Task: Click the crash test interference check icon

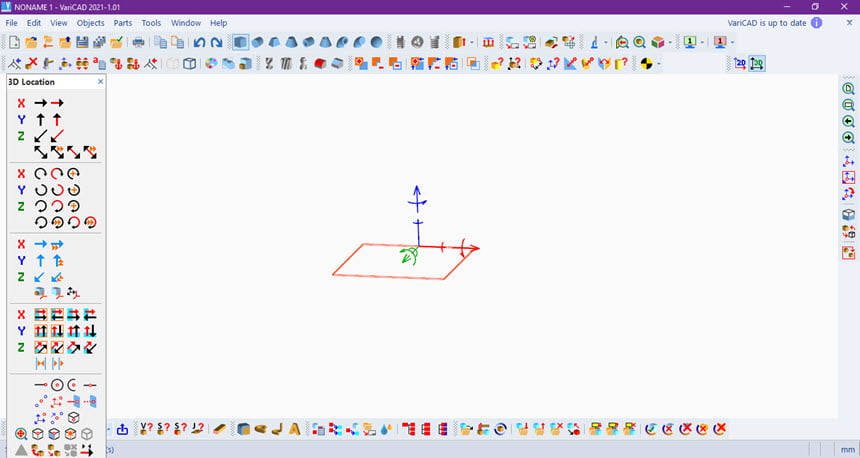Action: coord(646,64)
